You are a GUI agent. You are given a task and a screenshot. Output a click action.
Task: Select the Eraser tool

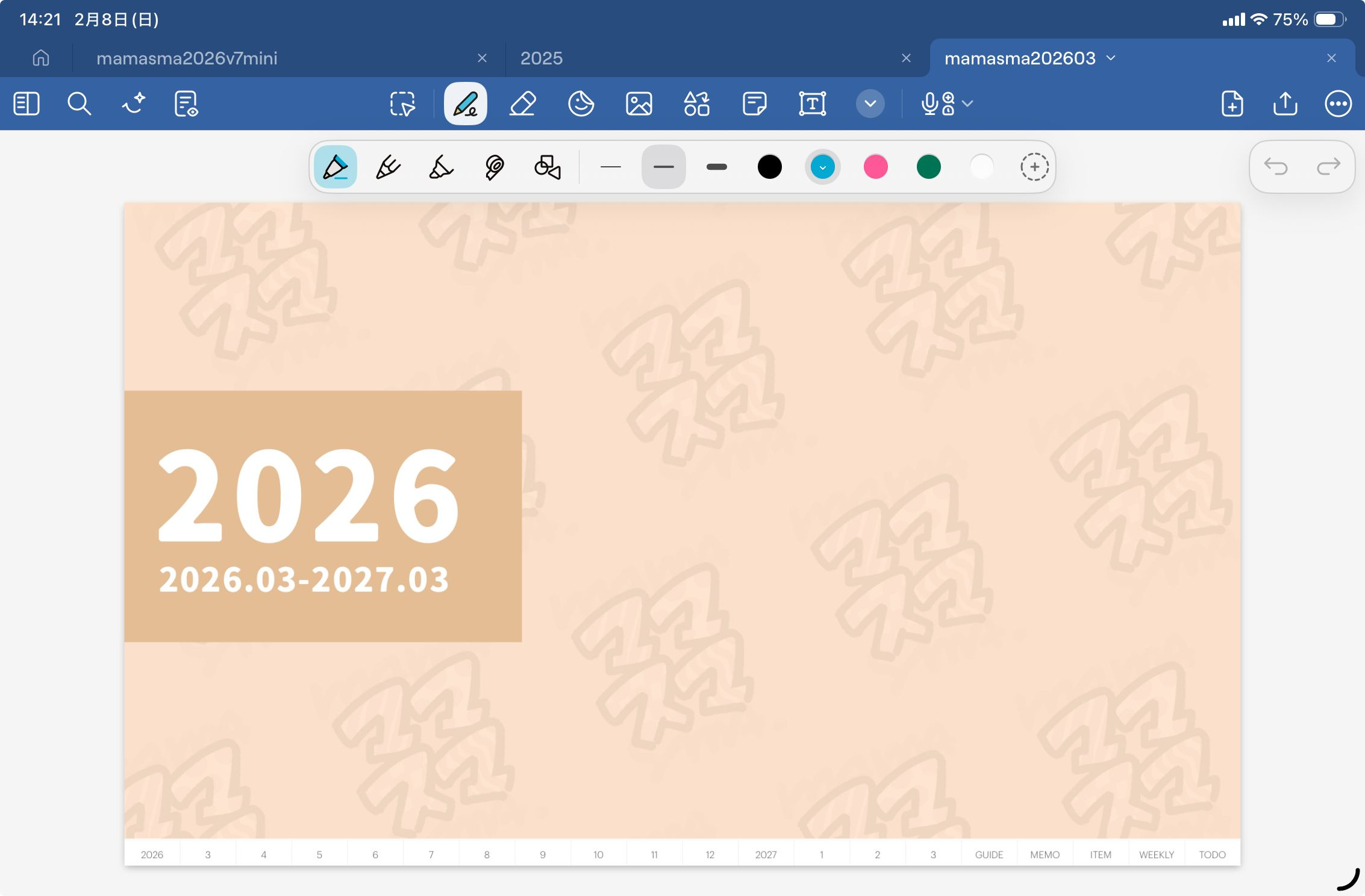point(522,104)
